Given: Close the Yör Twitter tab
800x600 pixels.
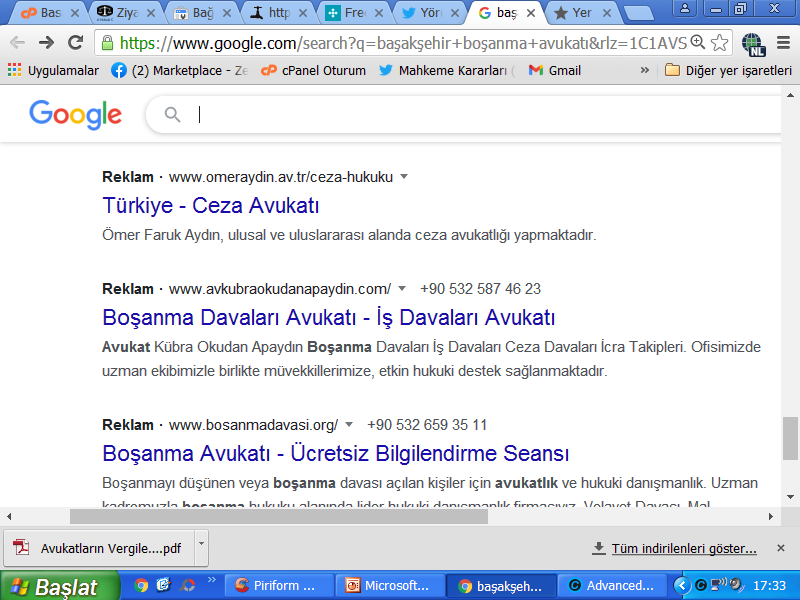Looking at the screenshot, I should point(455,13).
